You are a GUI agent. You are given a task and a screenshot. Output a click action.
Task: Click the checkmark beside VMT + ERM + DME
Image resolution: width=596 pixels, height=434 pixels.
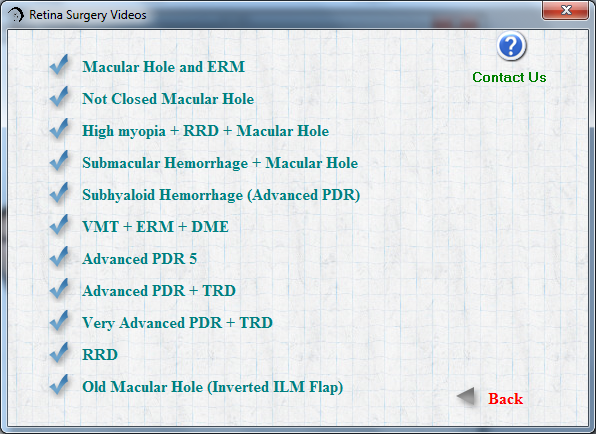[59, 225]
